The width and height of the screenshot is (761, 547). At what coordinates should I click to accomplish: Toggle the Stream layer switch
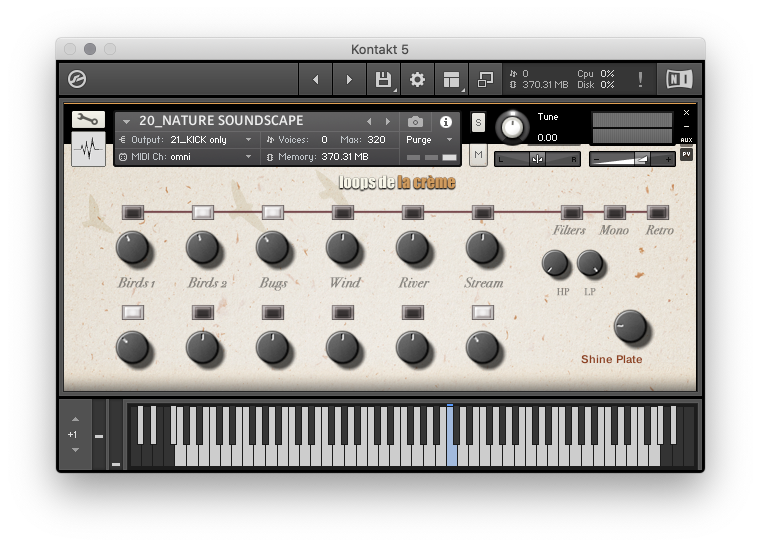pyautogui.click(x=482, y=212)
